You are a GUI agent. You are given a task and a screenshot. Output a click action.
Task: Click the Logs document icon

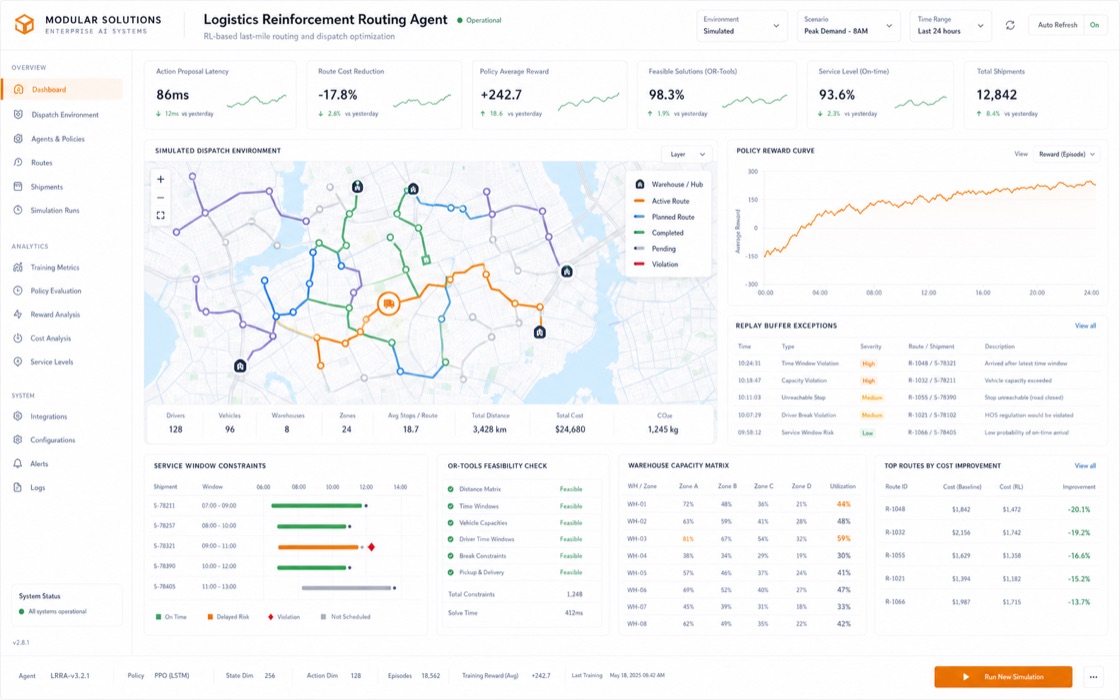pos(18,487)
